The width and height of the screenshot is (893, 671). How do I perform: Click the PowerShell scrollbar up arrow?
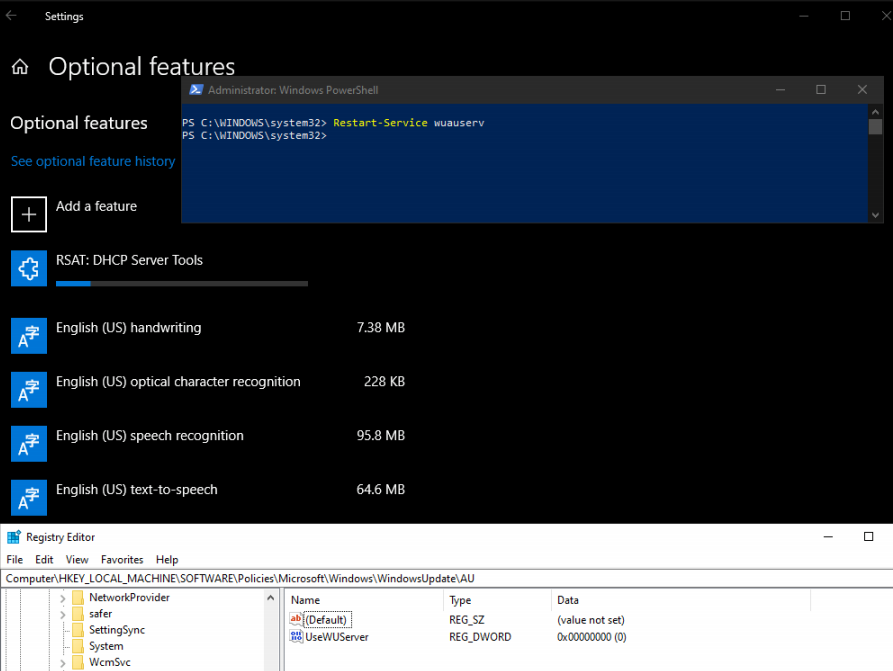click(x=875, y=112)
